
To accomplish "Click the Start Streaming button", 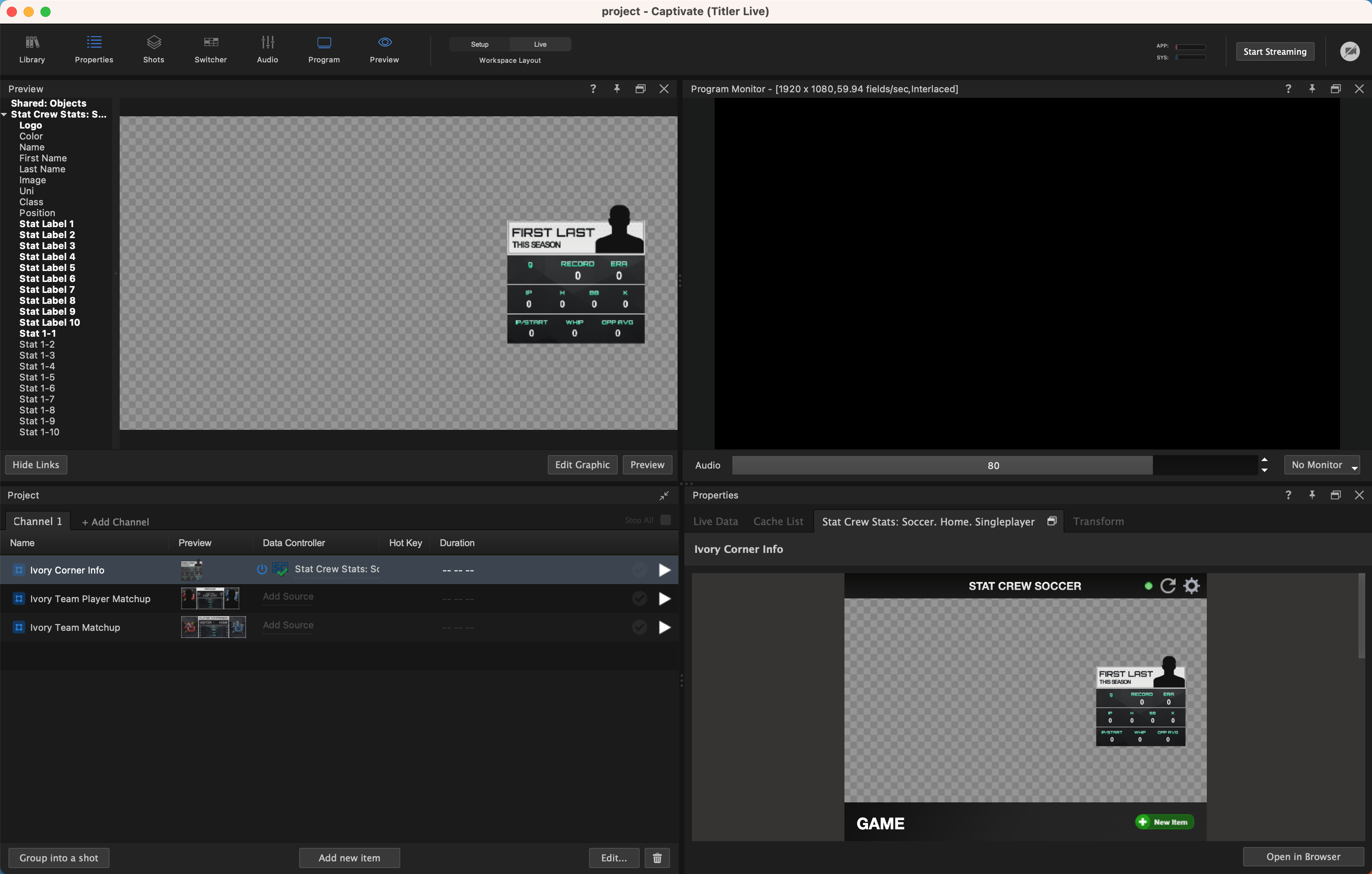I will 1275,51.
